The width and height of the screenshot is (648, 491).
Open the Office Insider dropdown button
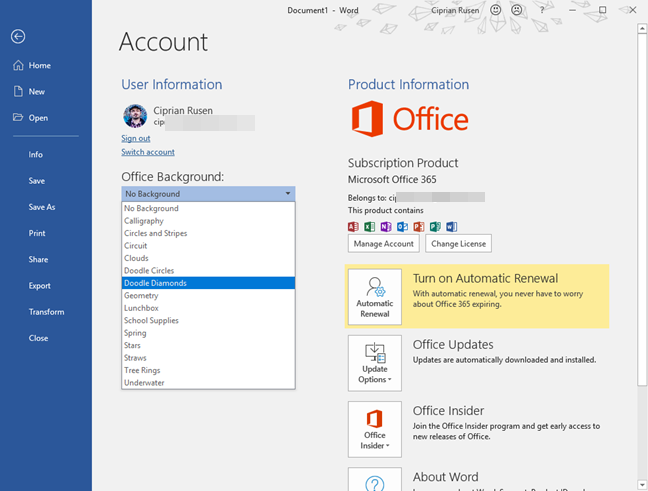pos(375,429)
